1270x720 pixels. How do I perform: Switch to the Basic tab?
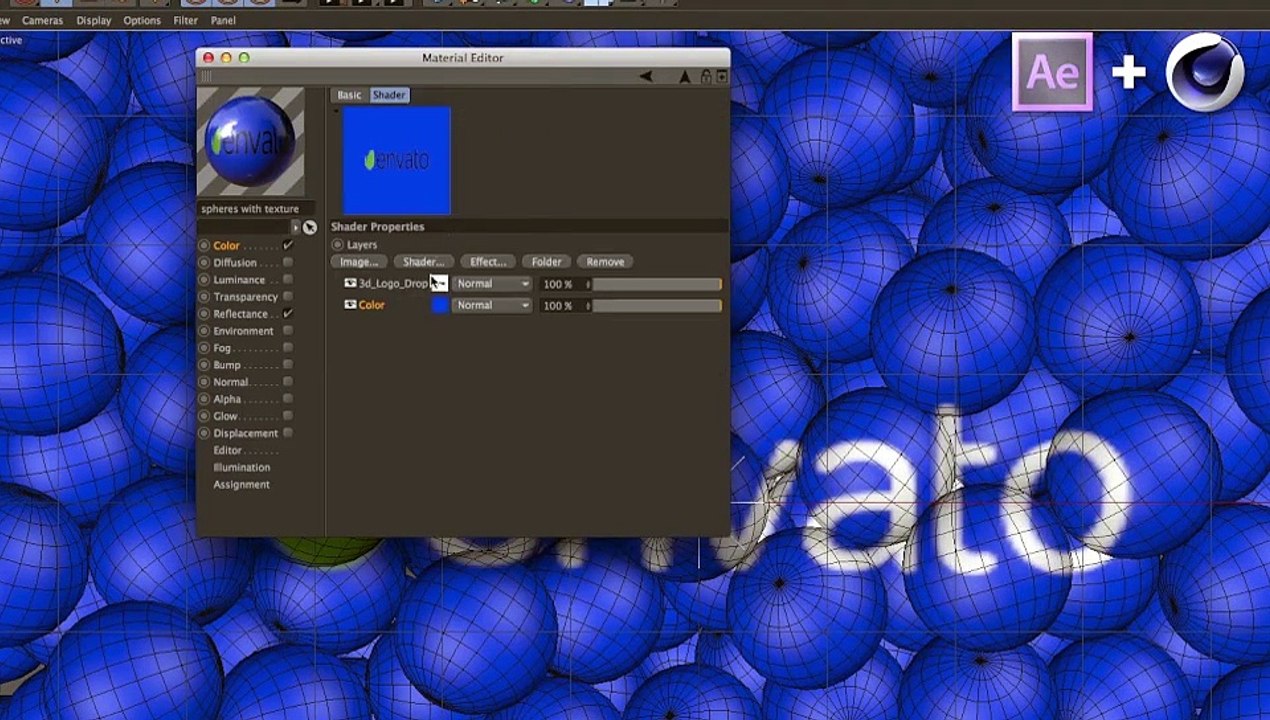[349, 95]
